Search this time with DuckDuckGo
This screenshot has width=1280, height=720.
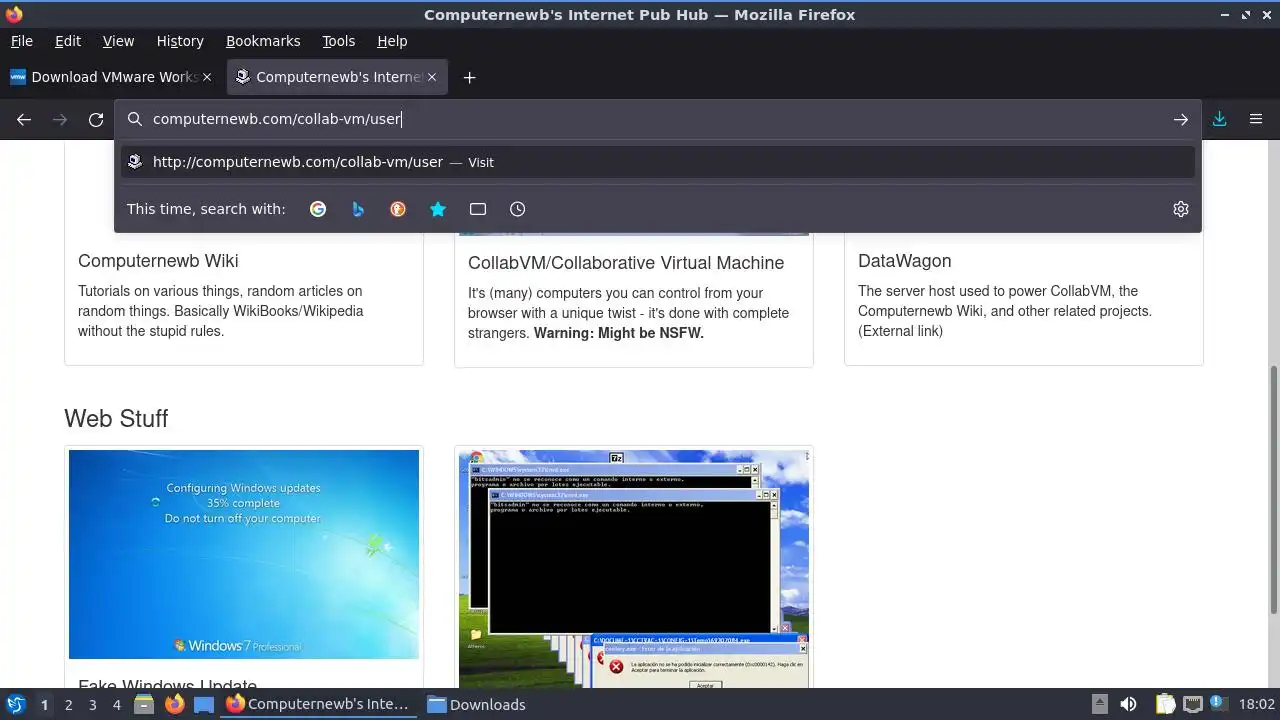tap(398, 209)
